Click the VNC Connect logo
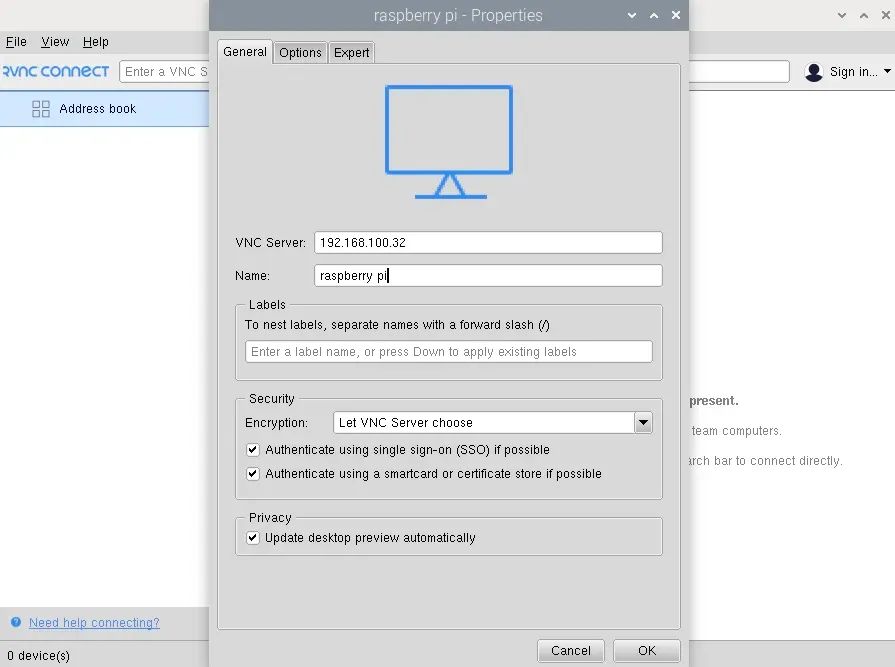 55,71
